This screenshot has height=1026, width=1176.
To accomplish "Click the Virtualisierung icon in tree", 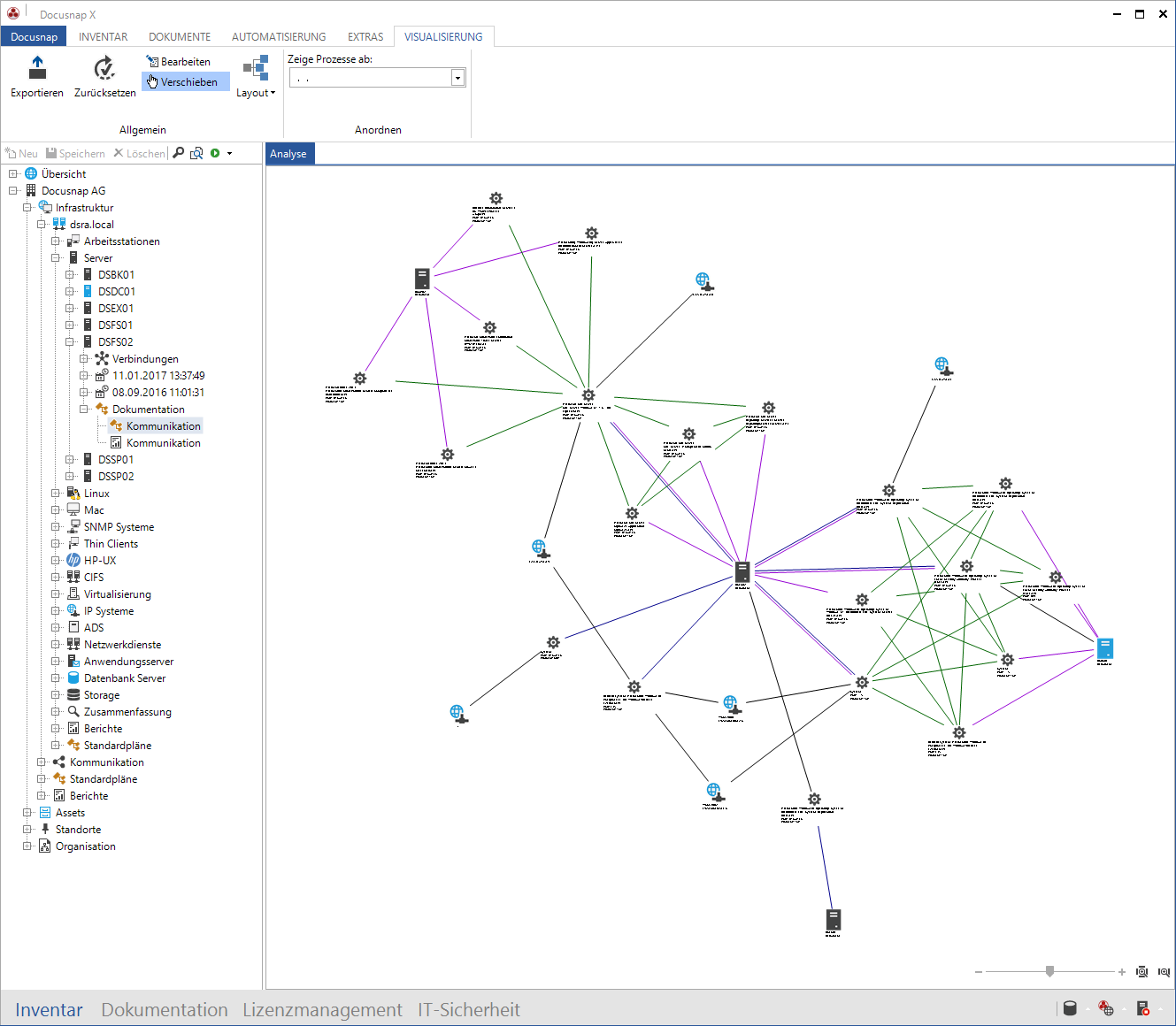I will click(73, 594).
